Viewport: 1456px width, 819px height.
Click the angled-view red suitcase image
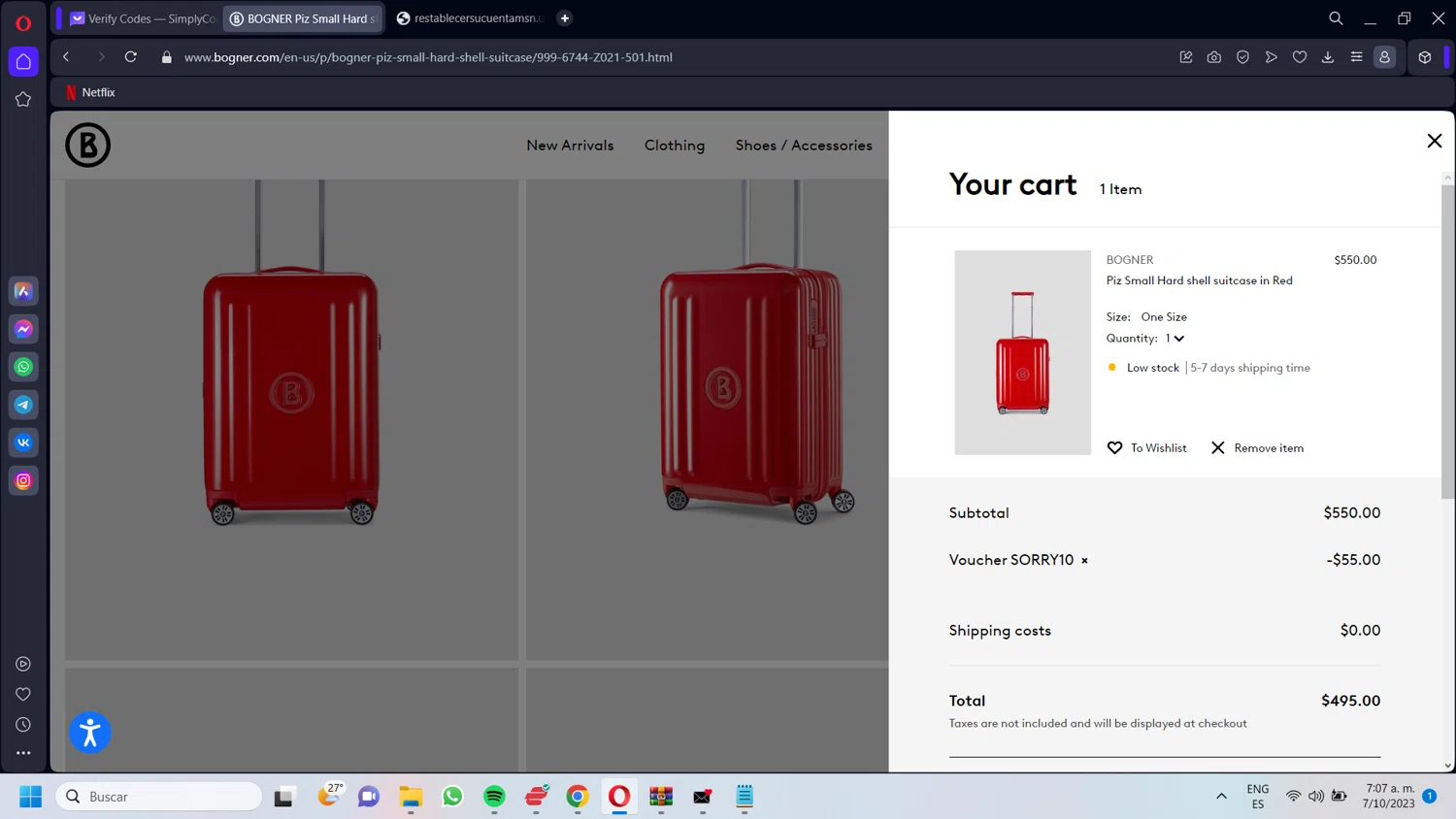(x=707, y=419)
